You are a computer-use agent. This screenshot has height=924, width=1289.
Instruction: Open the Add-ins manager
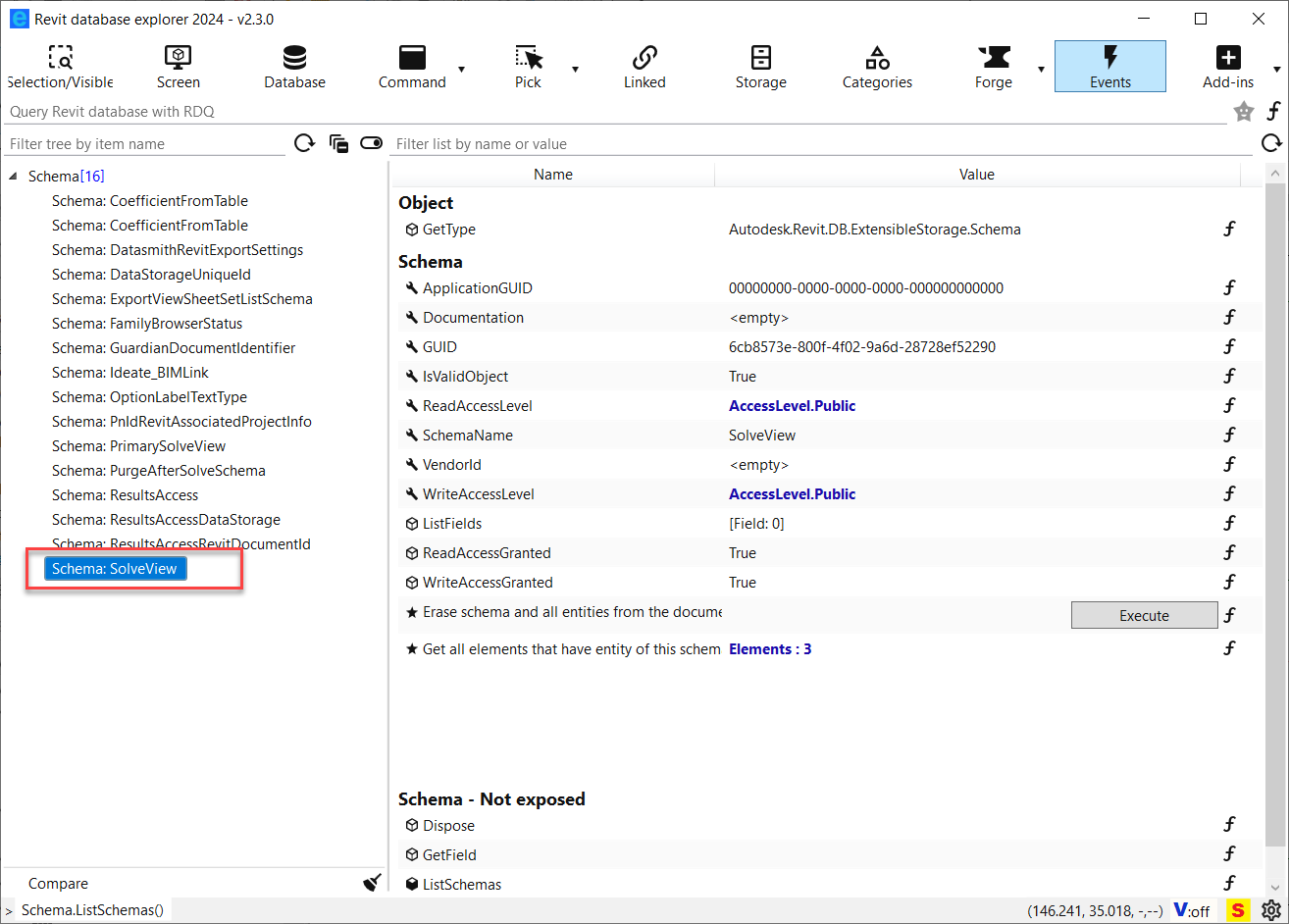coord(1227,65)
